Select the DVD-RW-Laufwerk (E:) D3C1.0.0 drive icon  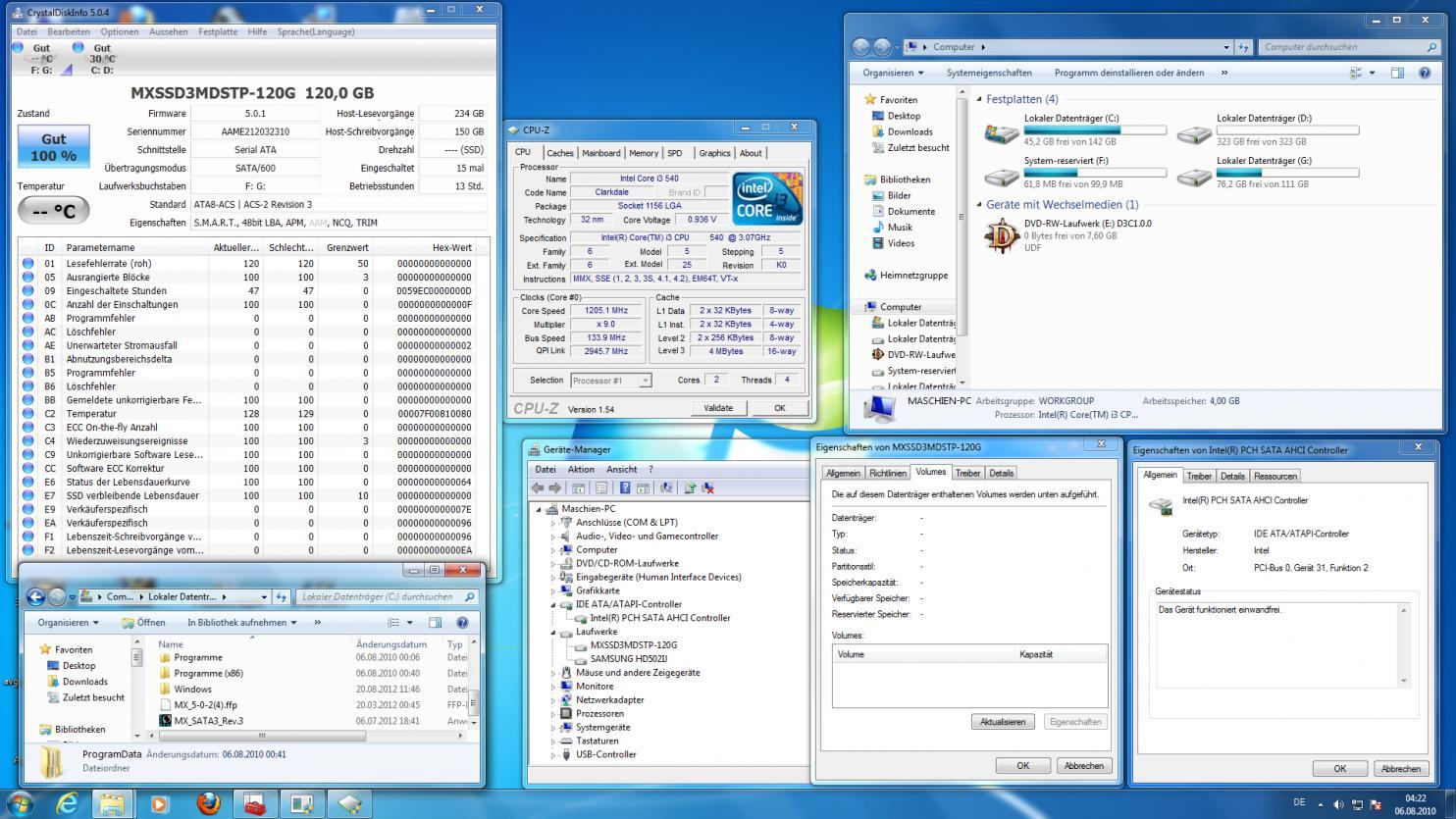[x=1002, y=236]
